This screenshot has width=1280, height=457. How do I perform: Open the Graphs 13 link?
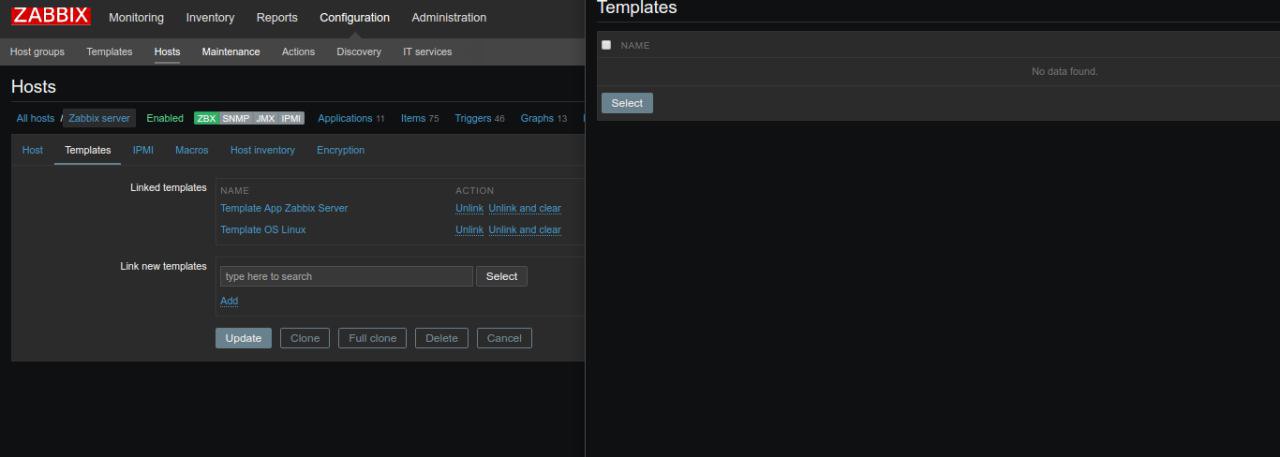click(543, 118)
